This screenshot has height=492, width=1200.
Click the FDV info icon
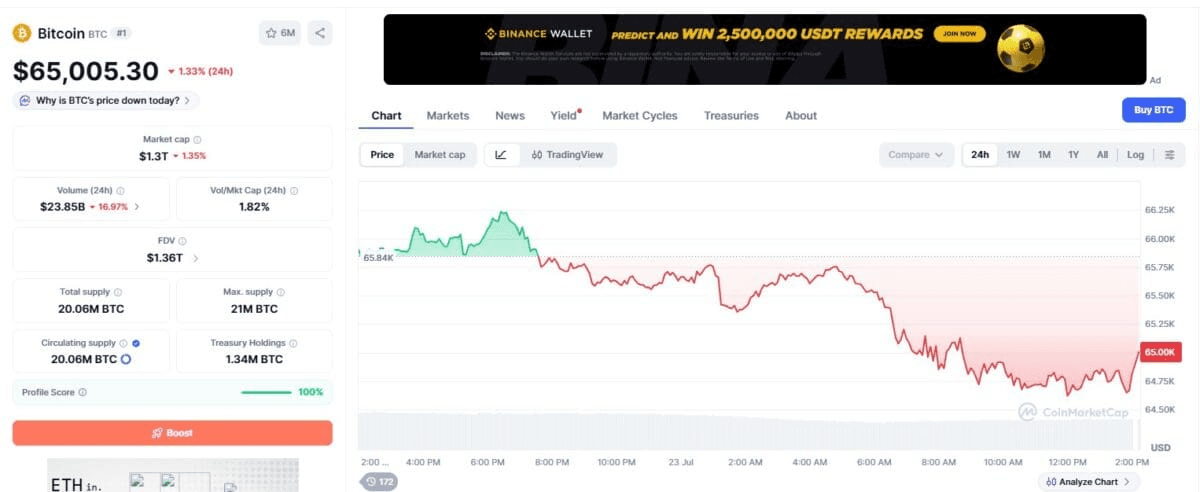point(182,241)
